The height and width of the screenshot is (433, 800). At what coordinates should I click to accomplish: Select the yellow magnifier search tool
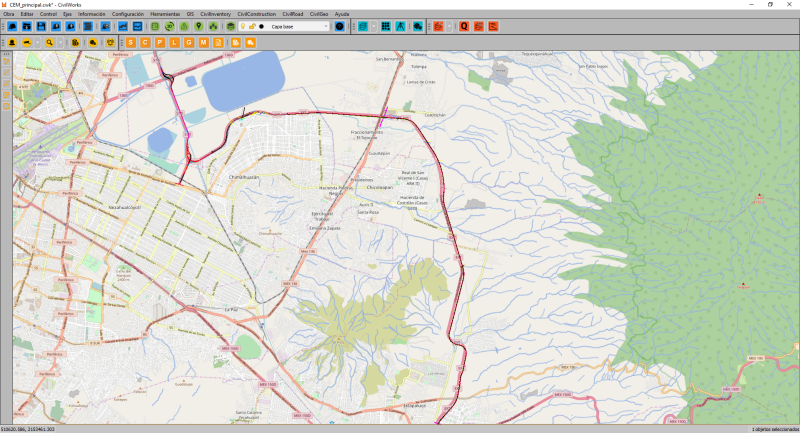pyautogui.click(x=48, y=43)
